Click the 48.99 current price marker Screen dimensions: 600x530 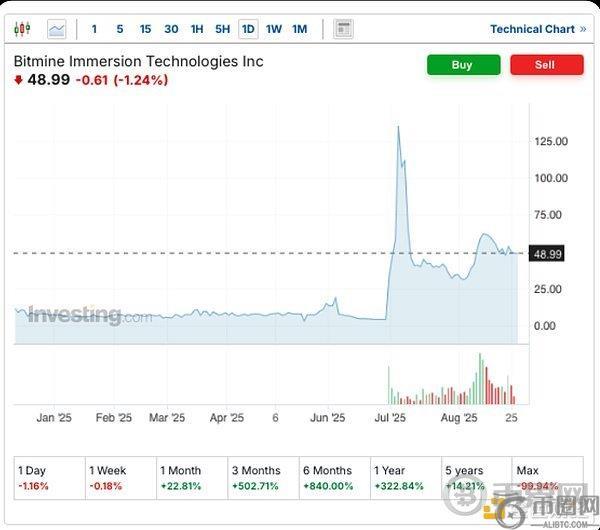coord(547,254)
